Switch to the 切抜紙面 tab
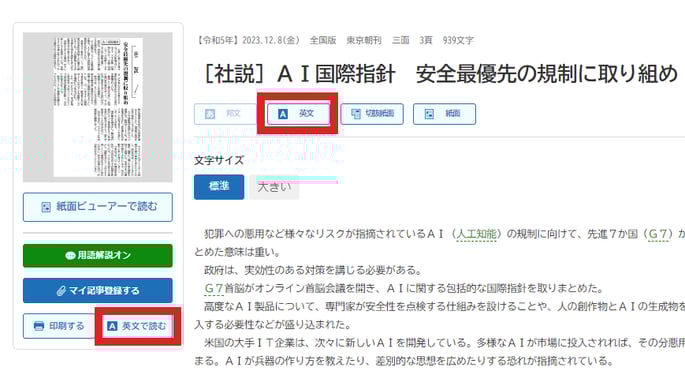Image resolution: width=685 pixels, height=371 pixels. [372, 114]
